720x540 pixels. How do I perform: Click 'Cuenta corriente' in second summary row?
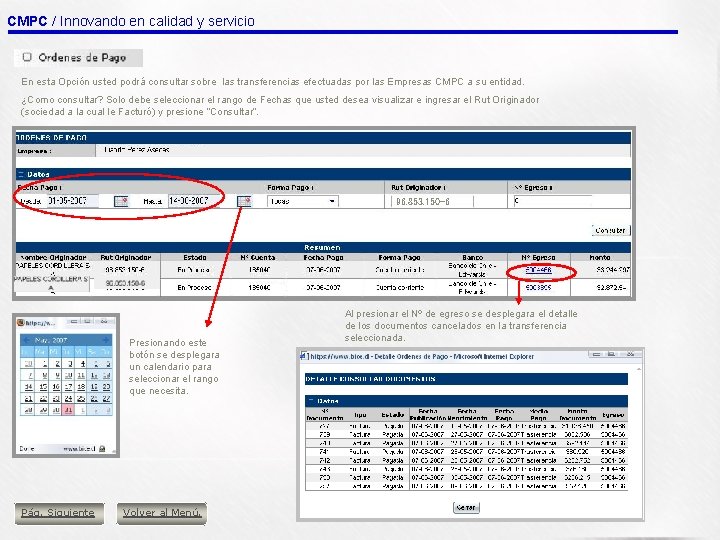[400, 287]
